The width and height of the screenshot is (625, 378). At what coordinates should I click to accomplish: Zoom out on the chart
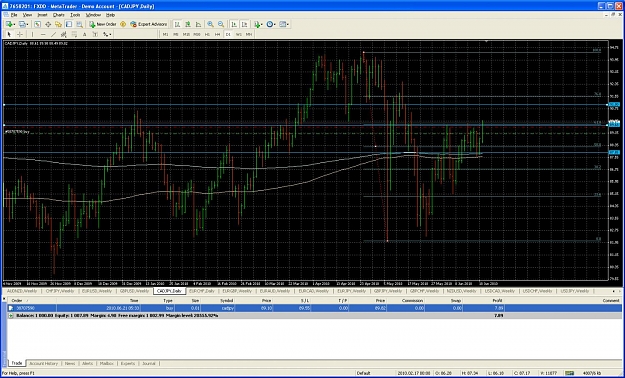221,24
